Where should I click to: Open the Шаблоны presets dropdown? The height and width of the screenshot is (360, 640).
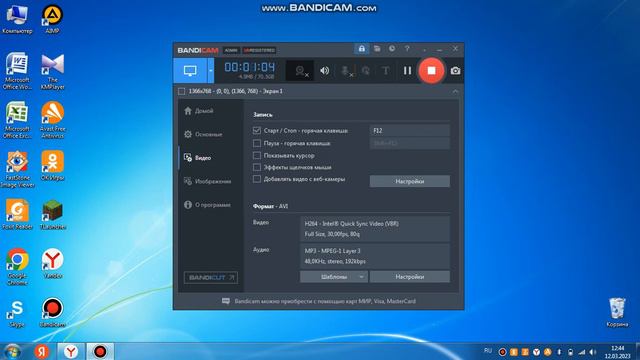pyautogui.click(x=334, y=277)
